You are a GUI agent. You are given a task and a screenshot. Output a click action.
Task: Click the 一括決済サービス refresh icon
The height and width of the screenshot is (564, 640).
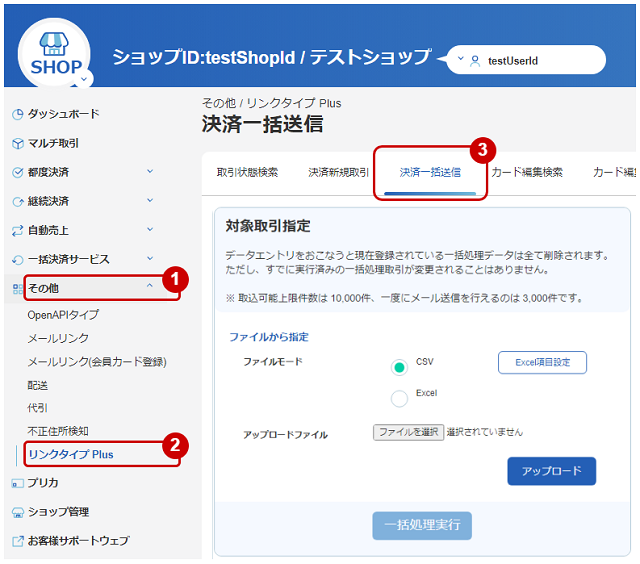click(x=17, y=260)
